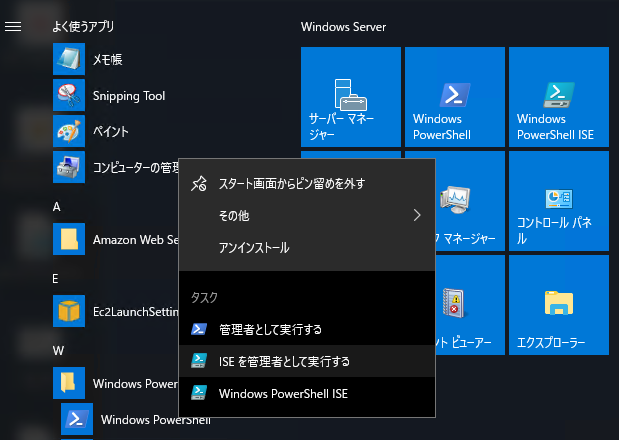
Task: Click the Windows PowerShell folder icon
Action: click(69, 383)
